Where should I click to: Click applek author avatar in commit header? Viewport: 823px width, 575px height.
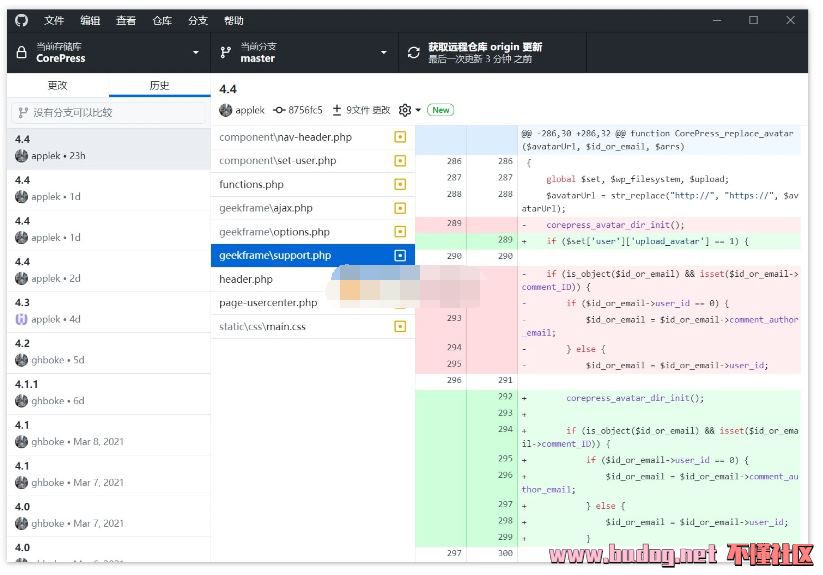pyautogui.click(x=226, y=110)
